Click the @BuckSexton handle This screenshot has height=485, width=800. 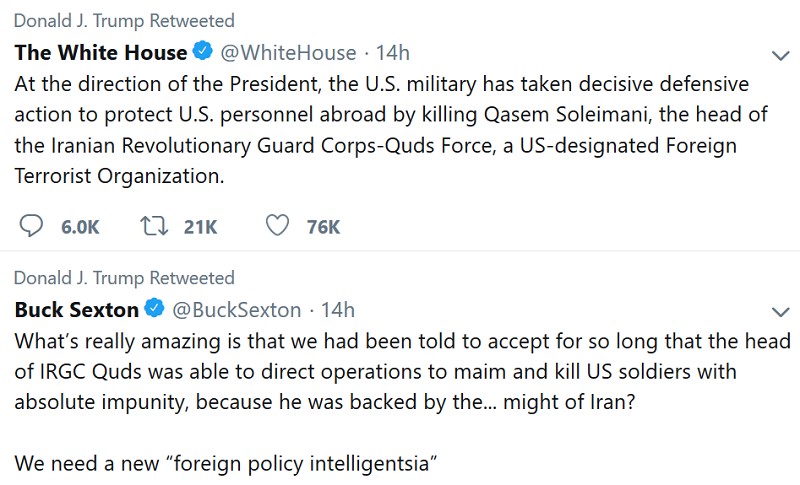coord(237,309)
